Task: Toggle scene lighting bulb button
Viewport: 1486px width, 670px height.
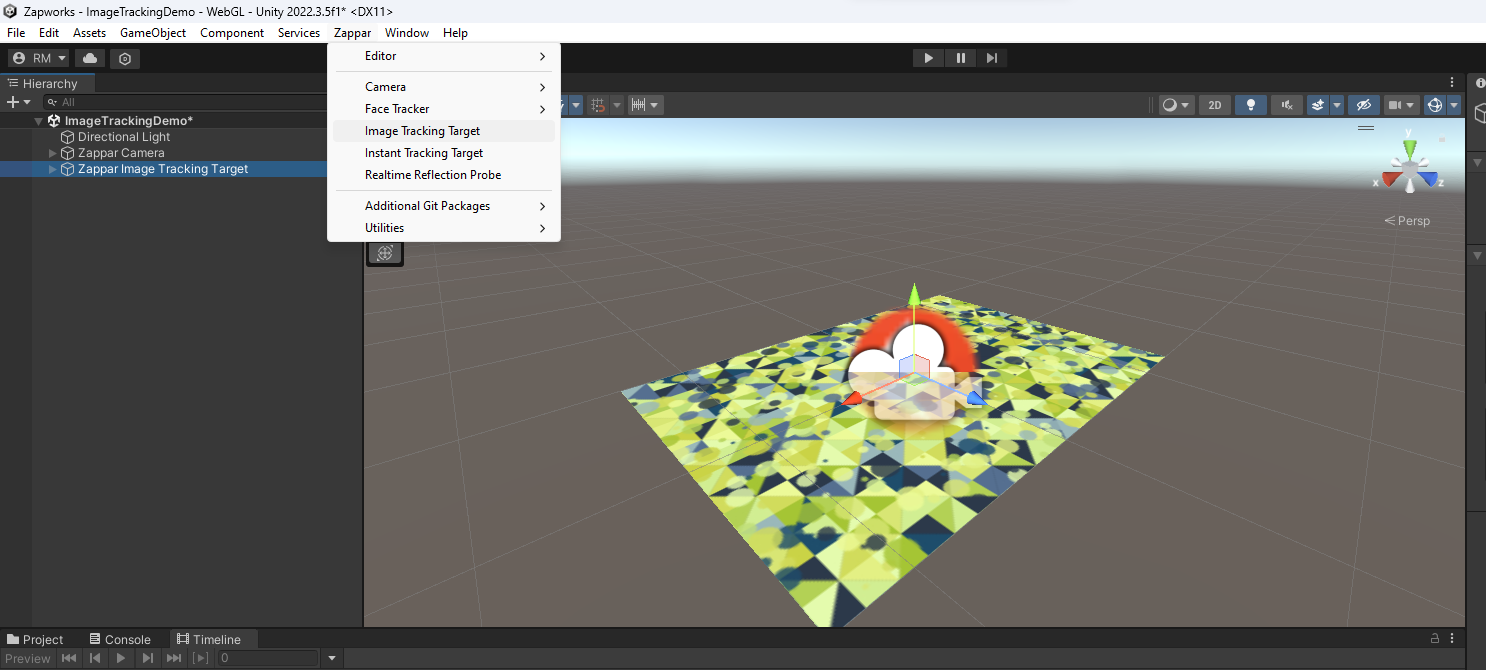Action: [1250, 105]
